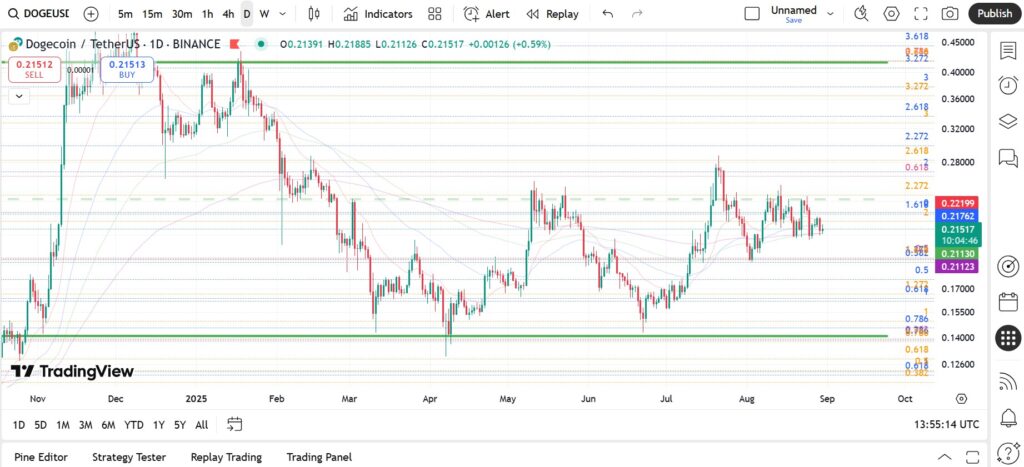Open the Alert creation dialog
The image size is (1024, 467).
click(487, 14)
